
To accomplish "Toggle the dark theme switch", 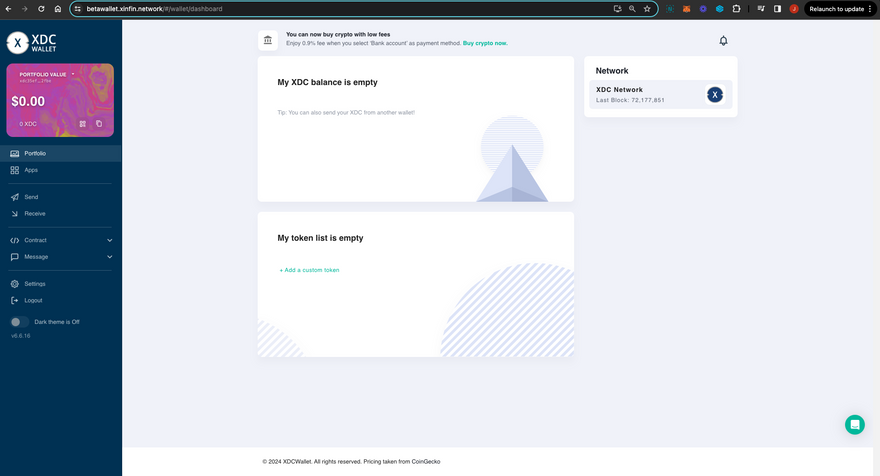I will (18, 322).
